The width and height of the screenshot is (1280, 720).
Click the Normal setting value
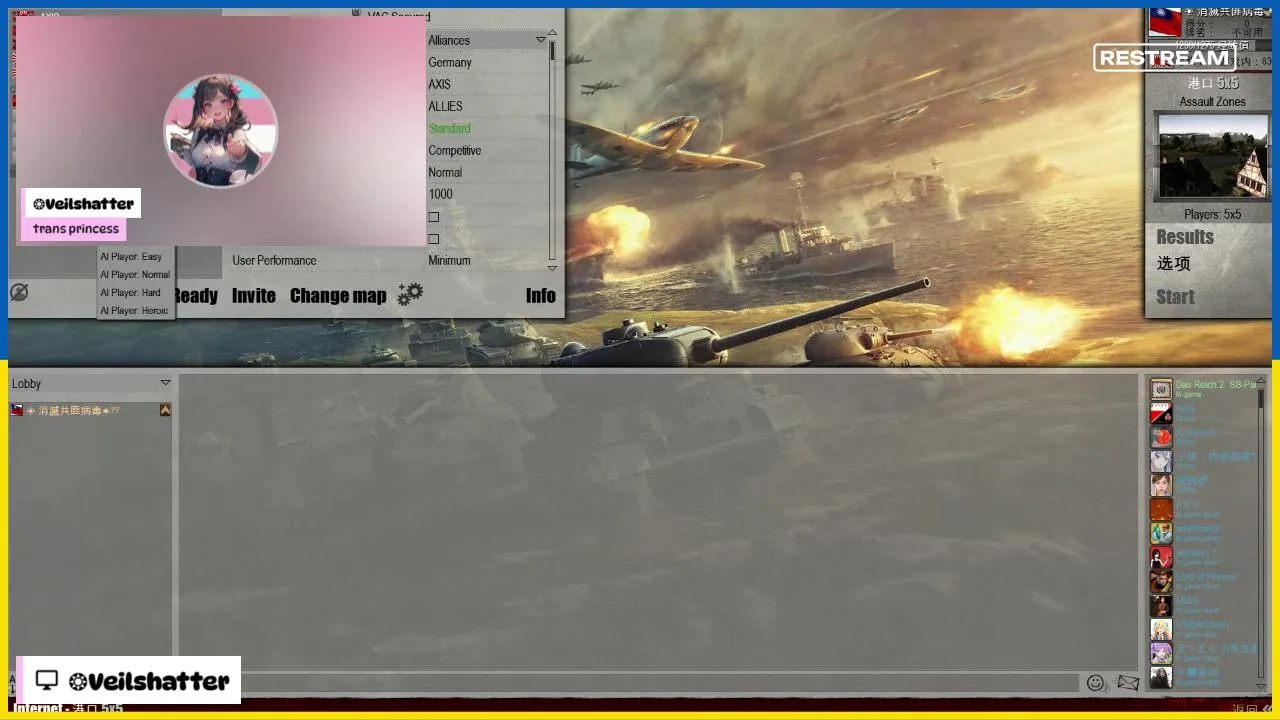(x=445, y=172)
